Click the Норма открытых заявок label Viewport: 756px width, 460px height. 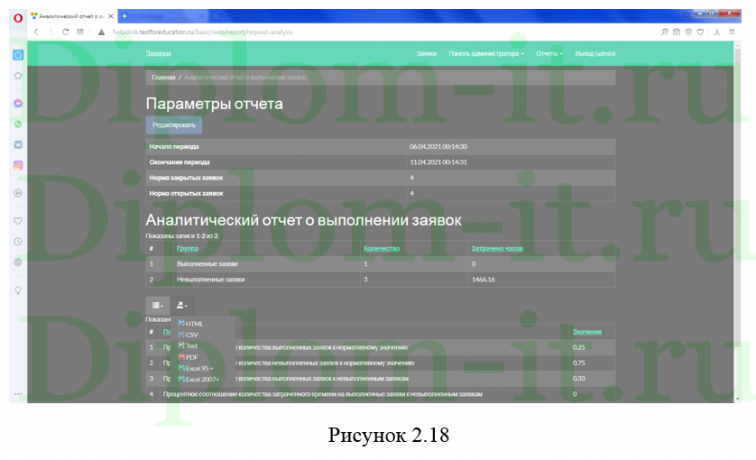tap(186, 193)
